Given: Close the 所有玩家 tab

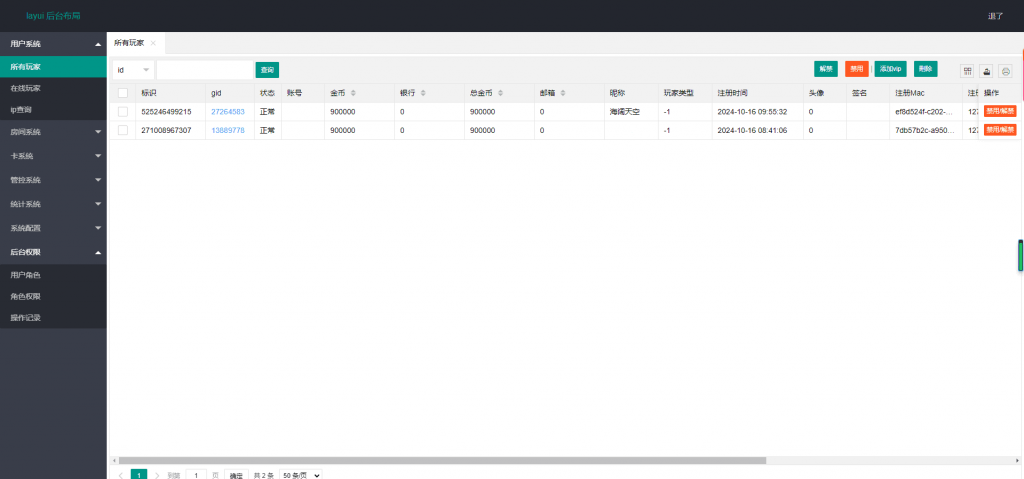Looking at the screenshot, I should tap(153, 44).
